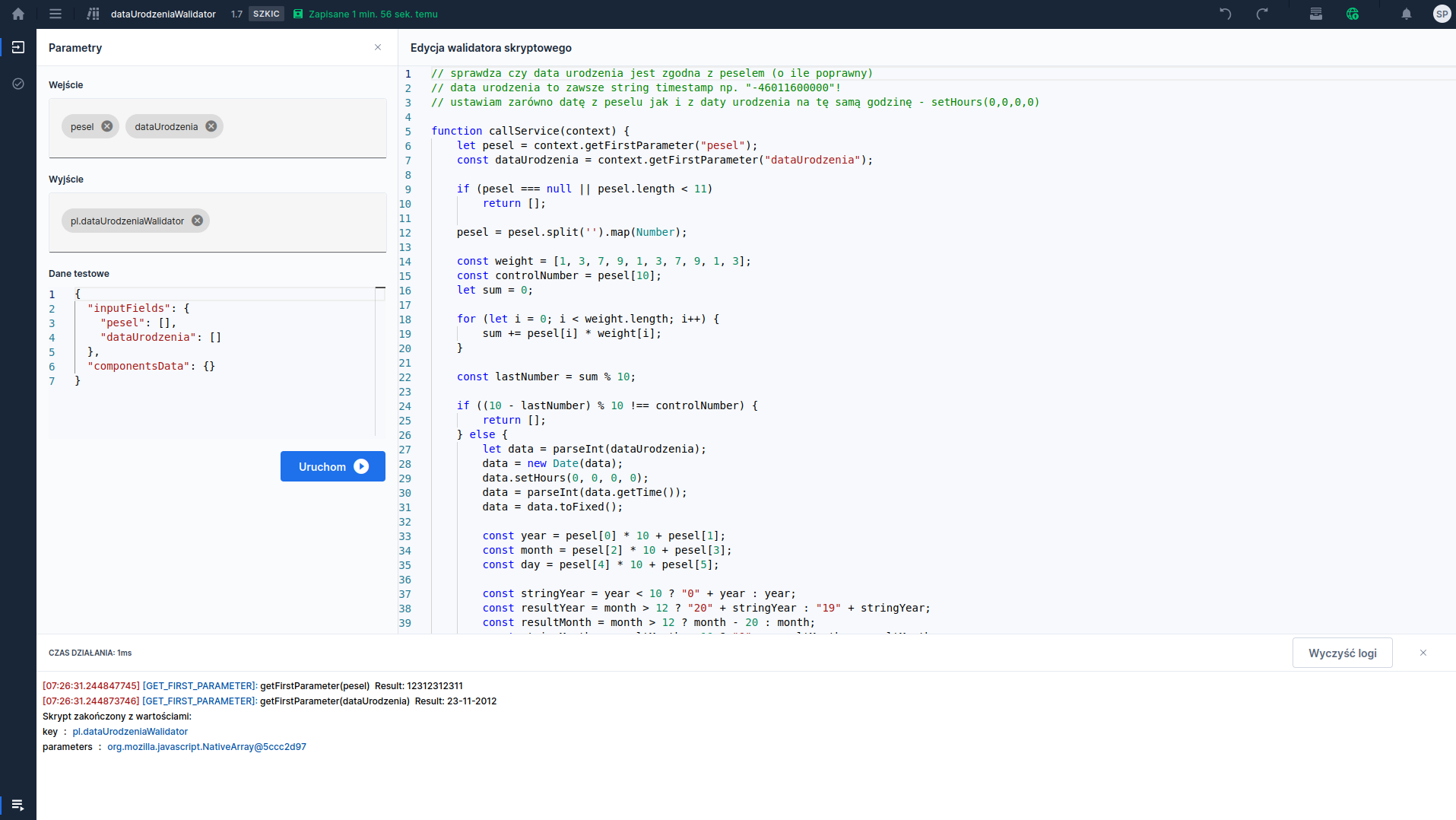Click the green globe publish icon
The image size is (1456, 820).
[x=1353, y=14]
